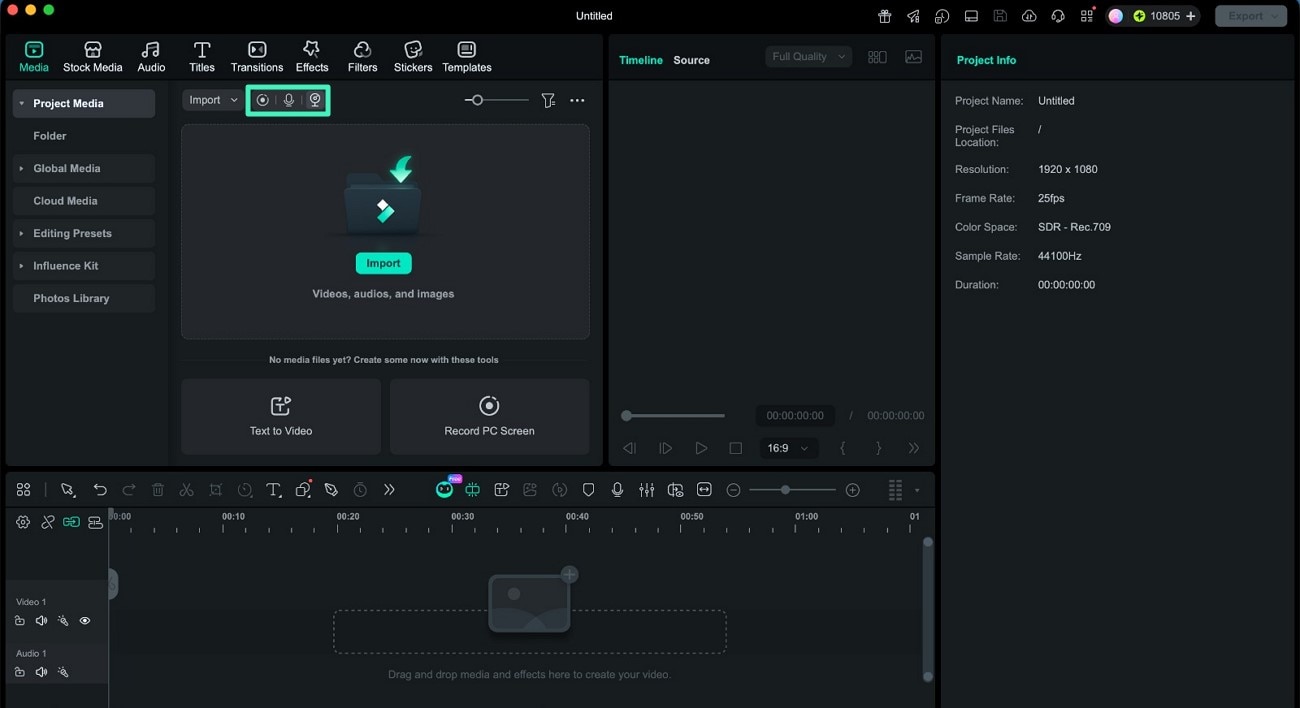Toggle the track magnet icon above Video 1
This screenshot has height=708, width=1300.
pyautogui.click(x=95, y=522)
